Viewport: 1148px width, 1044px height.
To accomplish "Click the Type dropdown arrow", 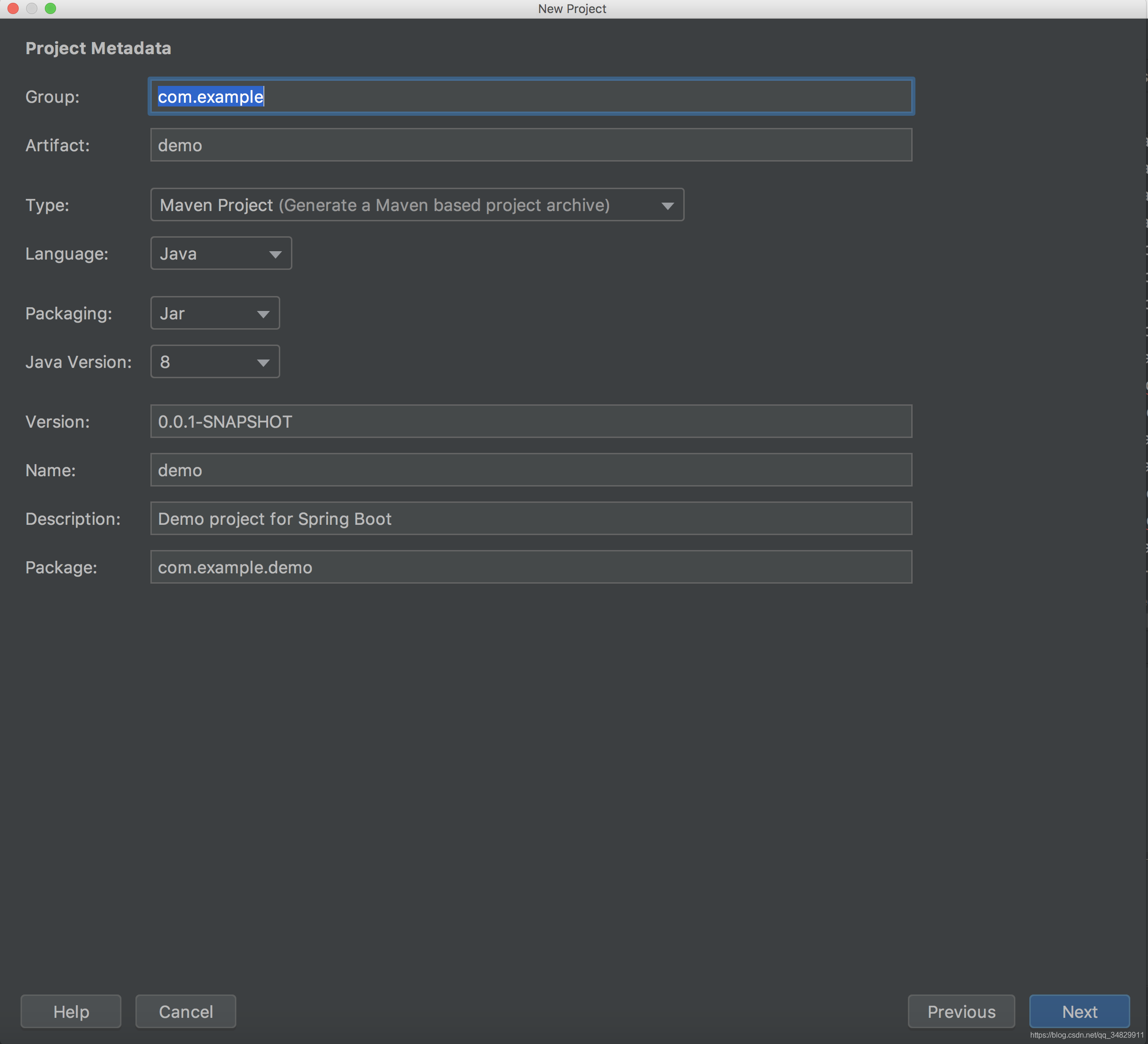I will coord(668,205).
